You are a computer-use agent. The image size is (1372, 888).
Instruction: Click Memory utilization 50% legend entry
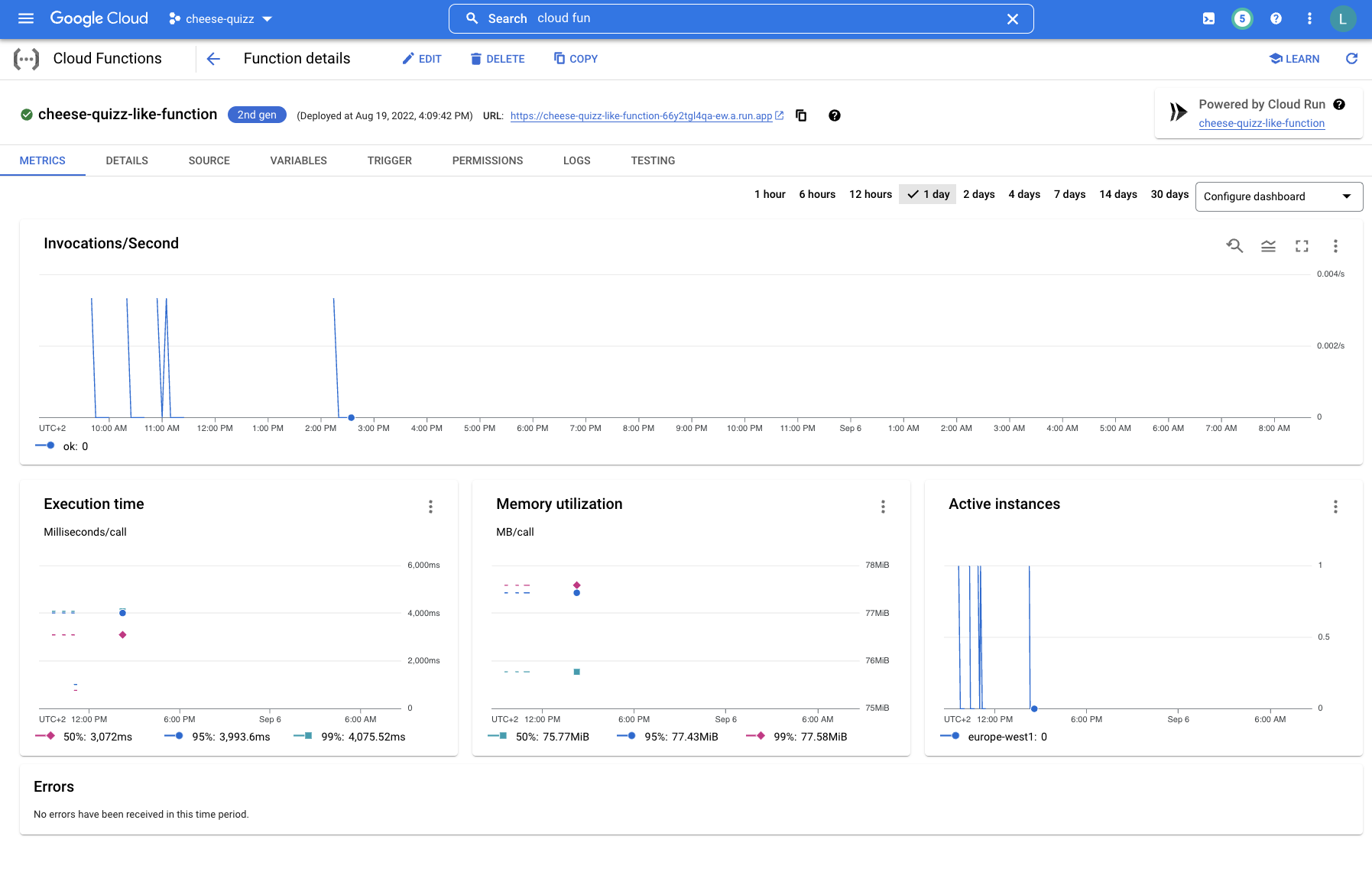click(x=539, y=737)
